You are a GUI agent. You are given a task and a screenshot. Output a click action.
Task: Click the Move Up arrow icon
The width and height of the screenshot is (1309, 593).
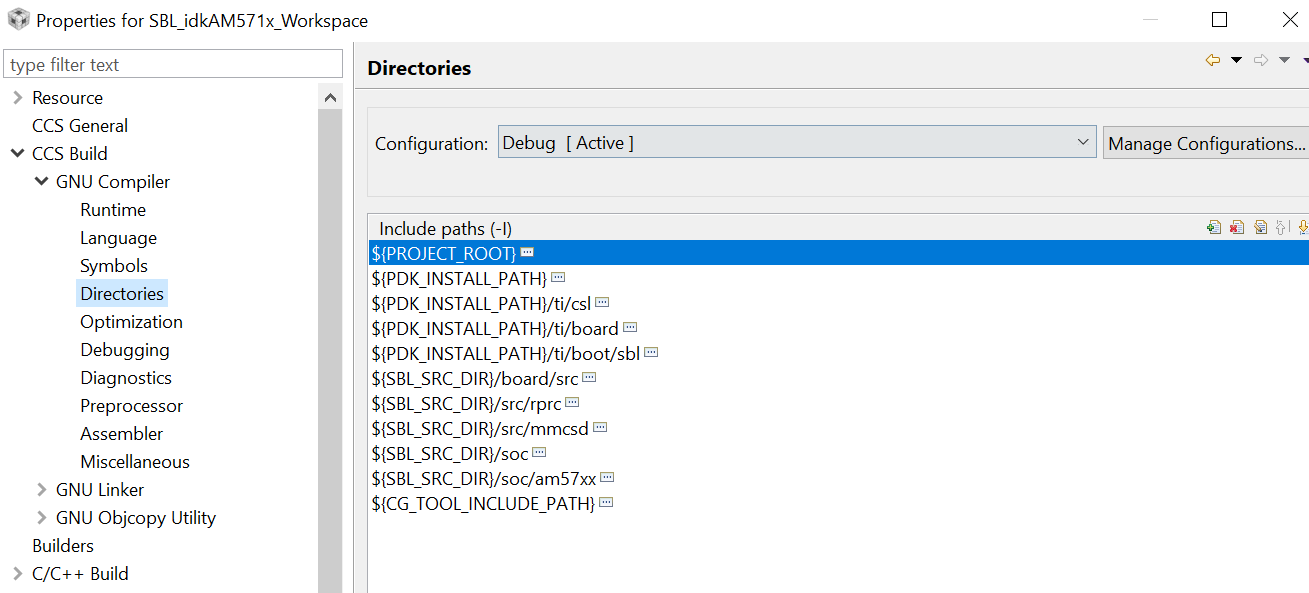[x=1282, y=228]
